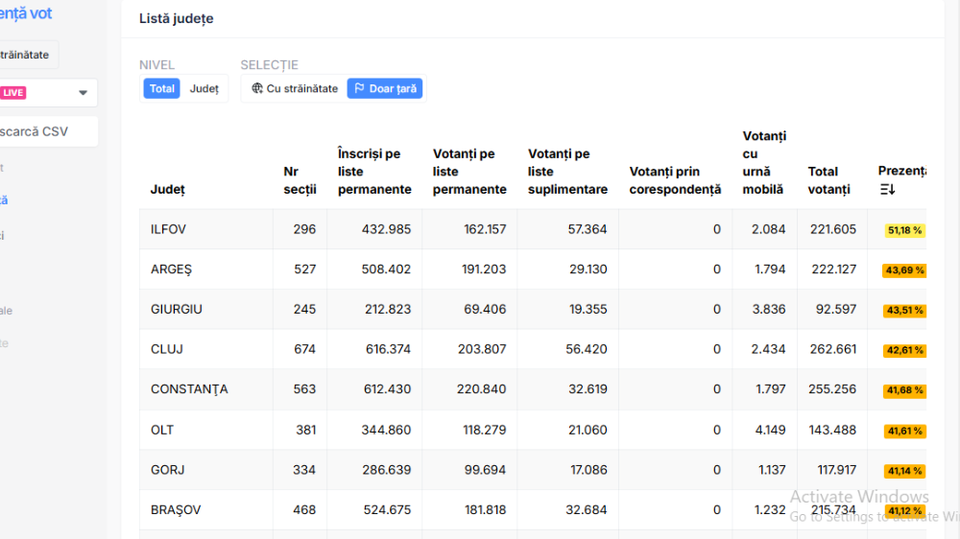This screenshot has width=960, height=539.
Task: Click GIURGIU total votanți 92.597
Action: 836,309
